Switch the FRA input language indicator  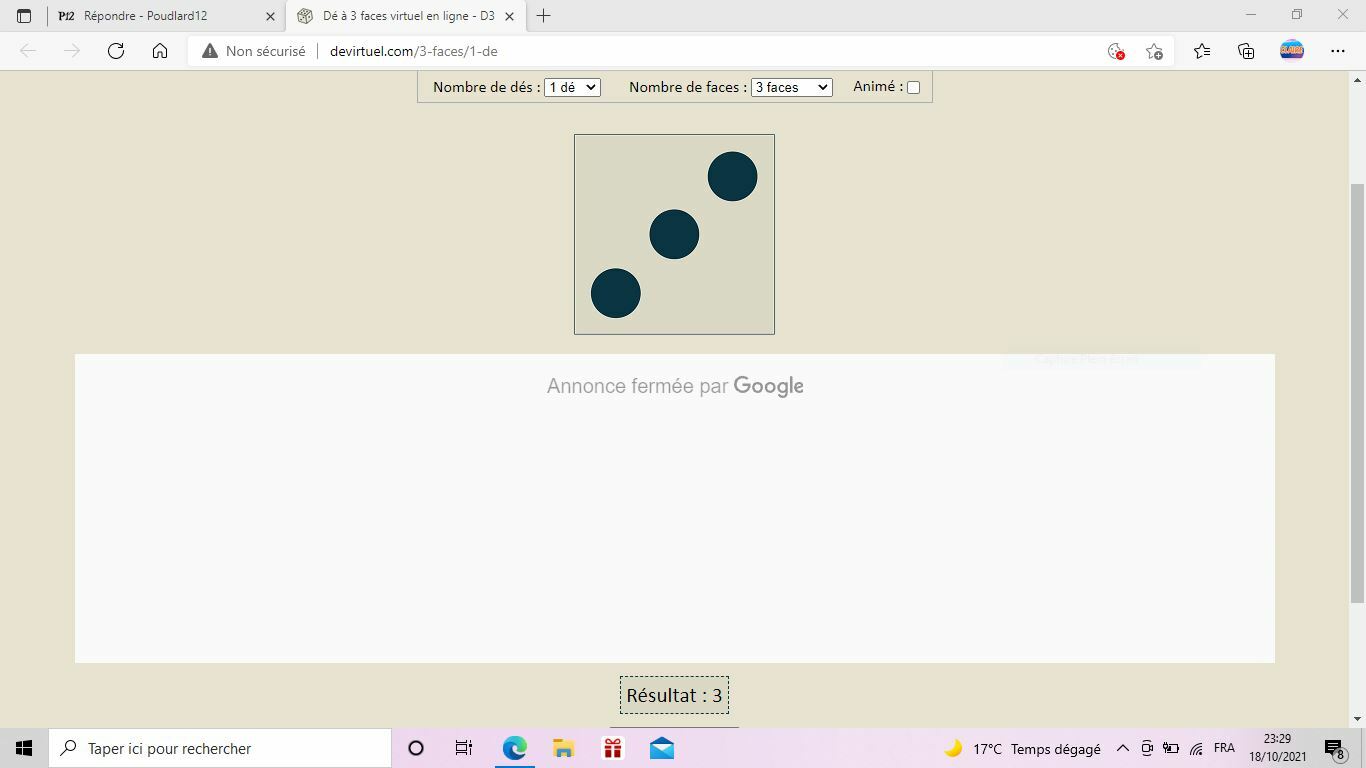point(1224,748)
